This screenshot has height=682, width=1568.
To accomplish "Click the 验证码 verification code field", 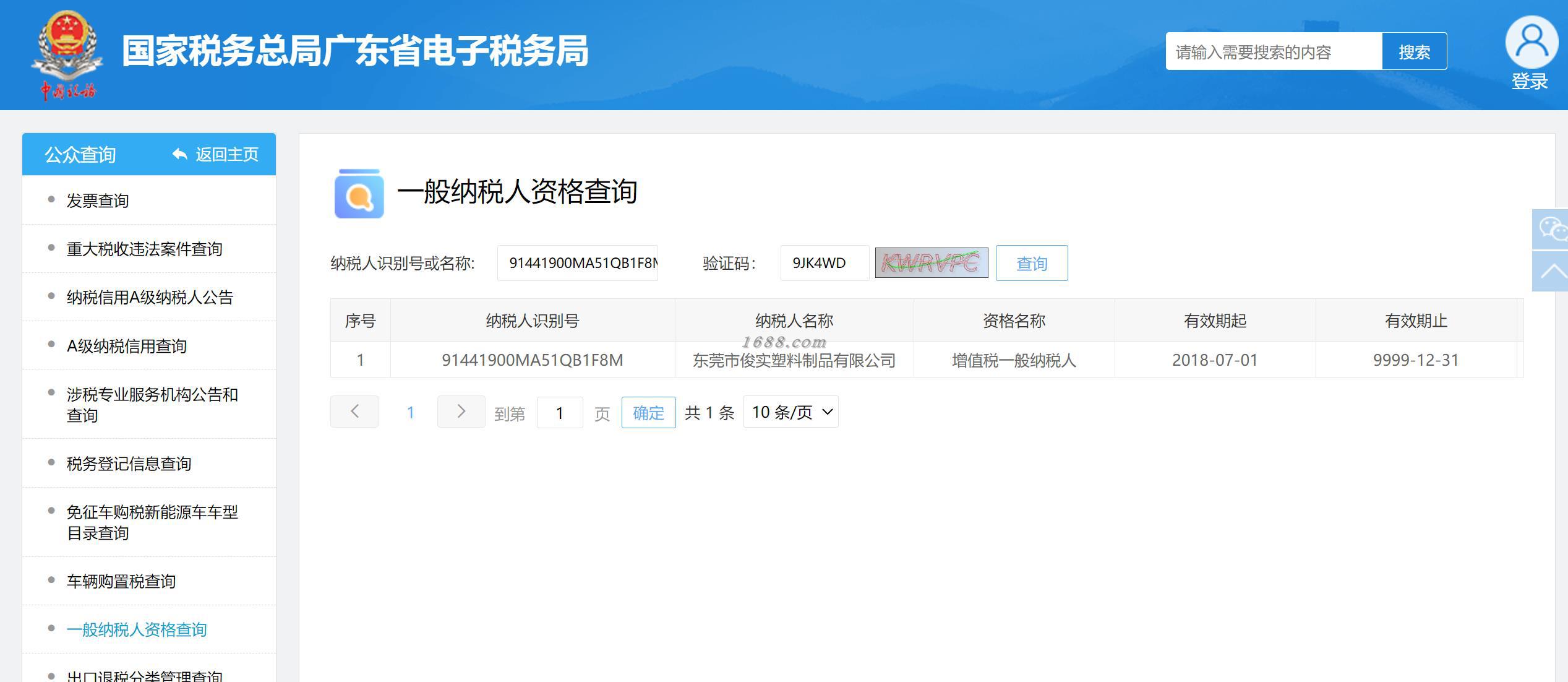I will pyautogui.click(x=824, y=263).
